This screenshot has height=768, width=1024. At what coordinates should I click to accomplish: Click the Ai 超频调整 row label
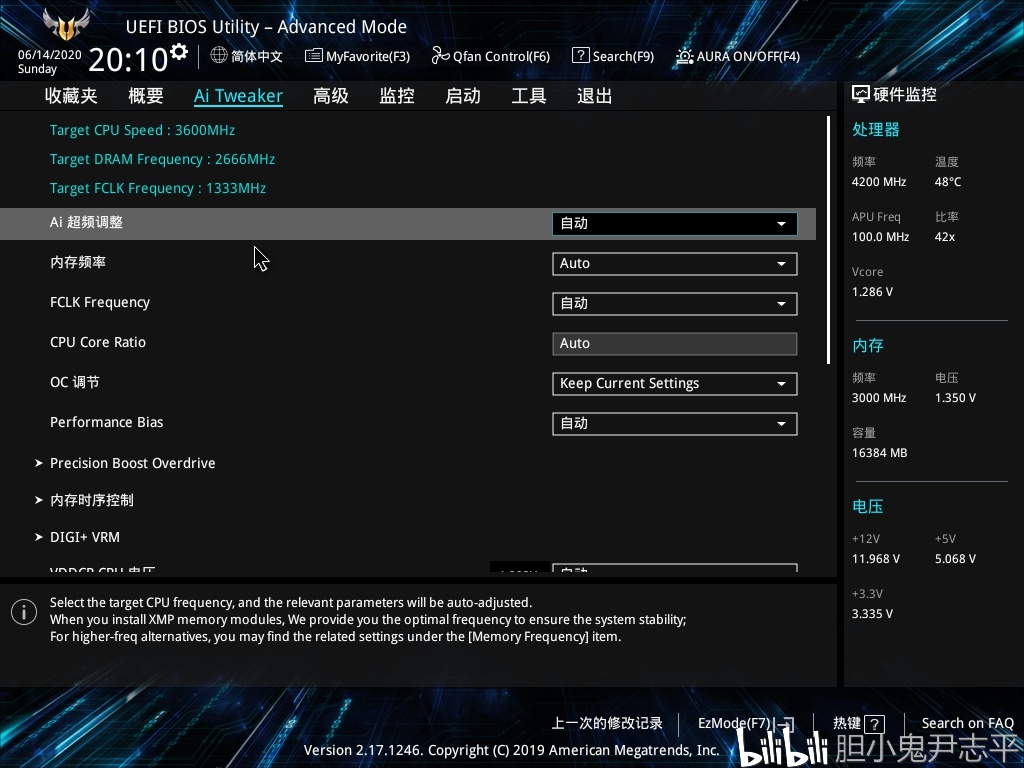pyautogui.click(x=86, y=222)
